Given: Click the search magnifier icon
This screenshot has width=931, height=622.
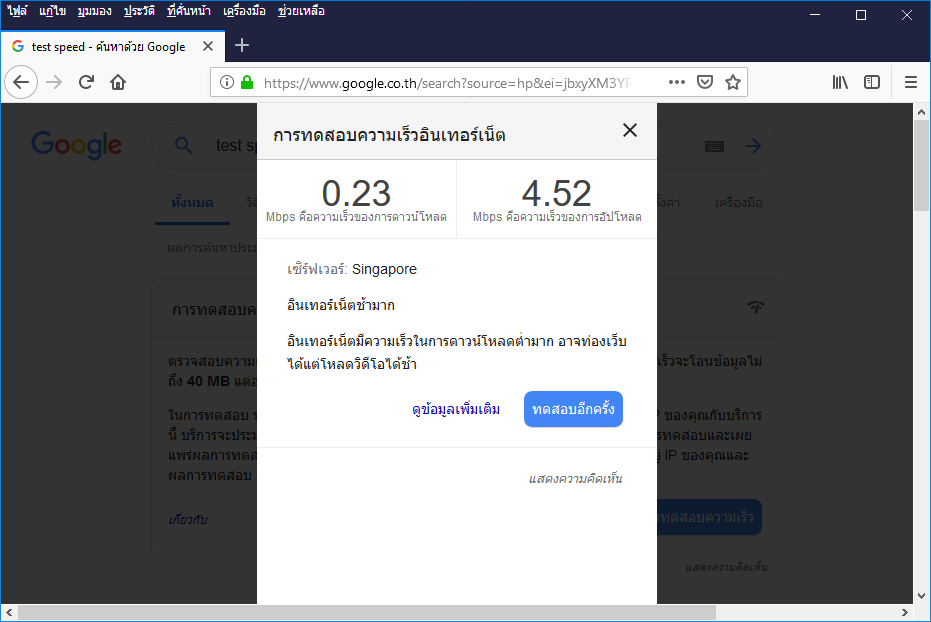Looking at the screenshot, I should (x=183, y=145).
